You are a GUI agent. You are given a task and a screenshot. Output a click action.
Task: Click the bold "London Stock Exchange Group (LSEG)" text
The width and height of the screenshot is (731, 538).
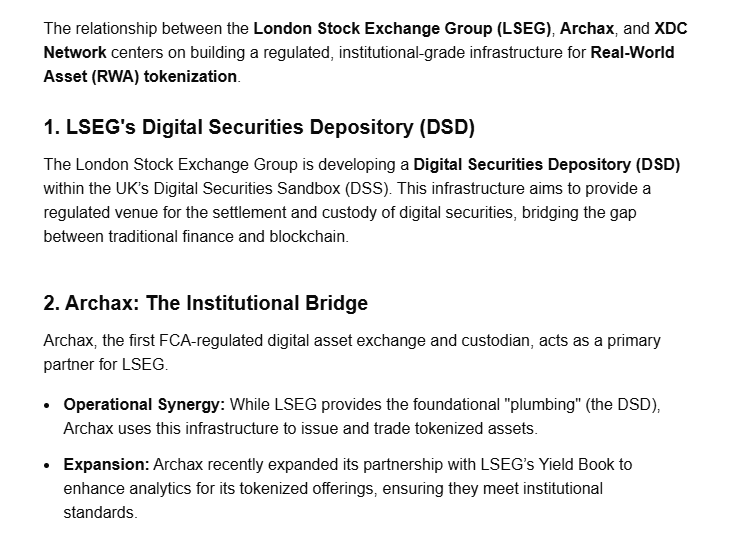pyautogui.click(x=402, y=28)
